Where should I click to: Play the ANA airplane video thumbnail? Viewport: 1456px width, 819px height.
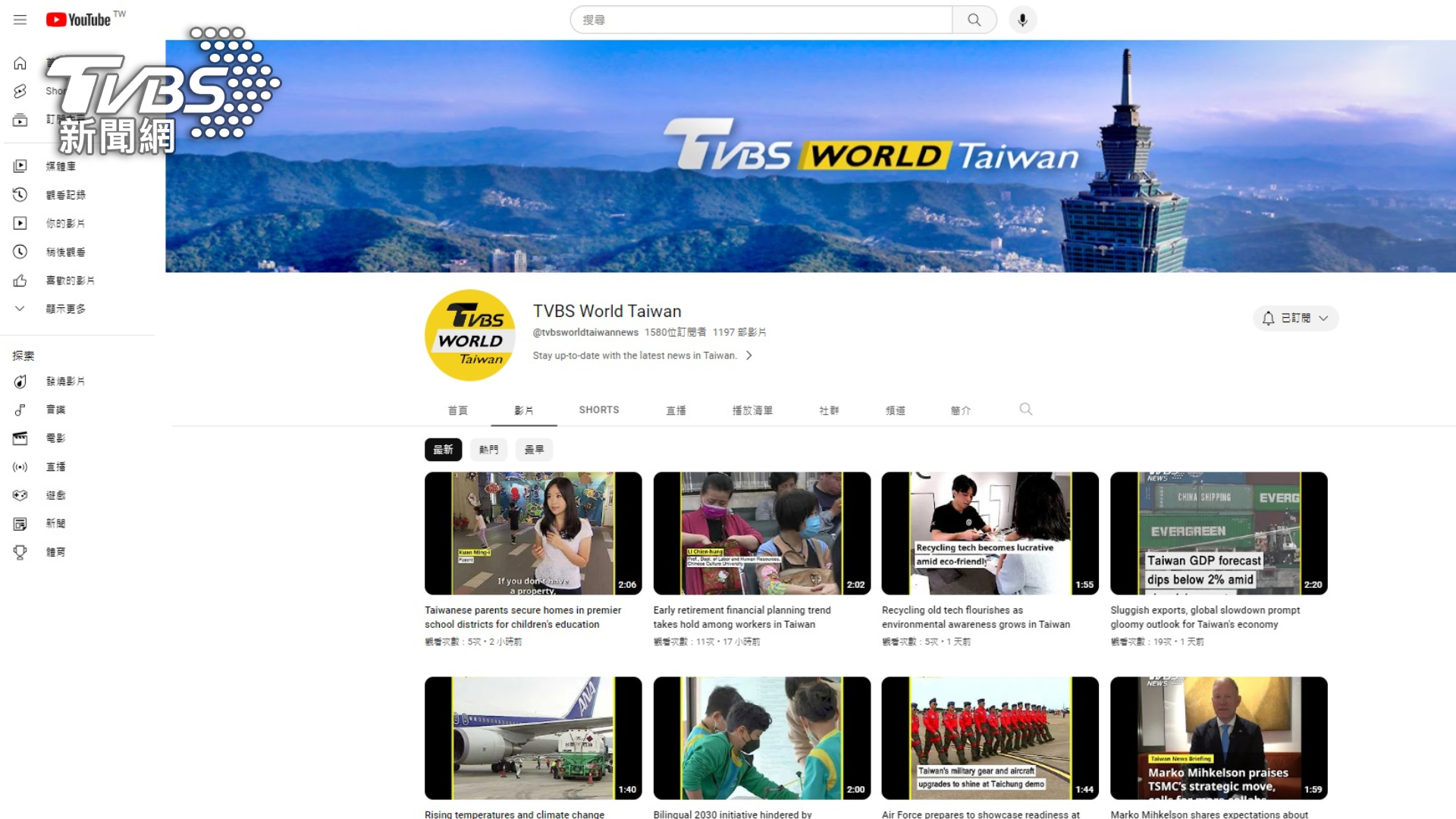[x=533, y=738]
